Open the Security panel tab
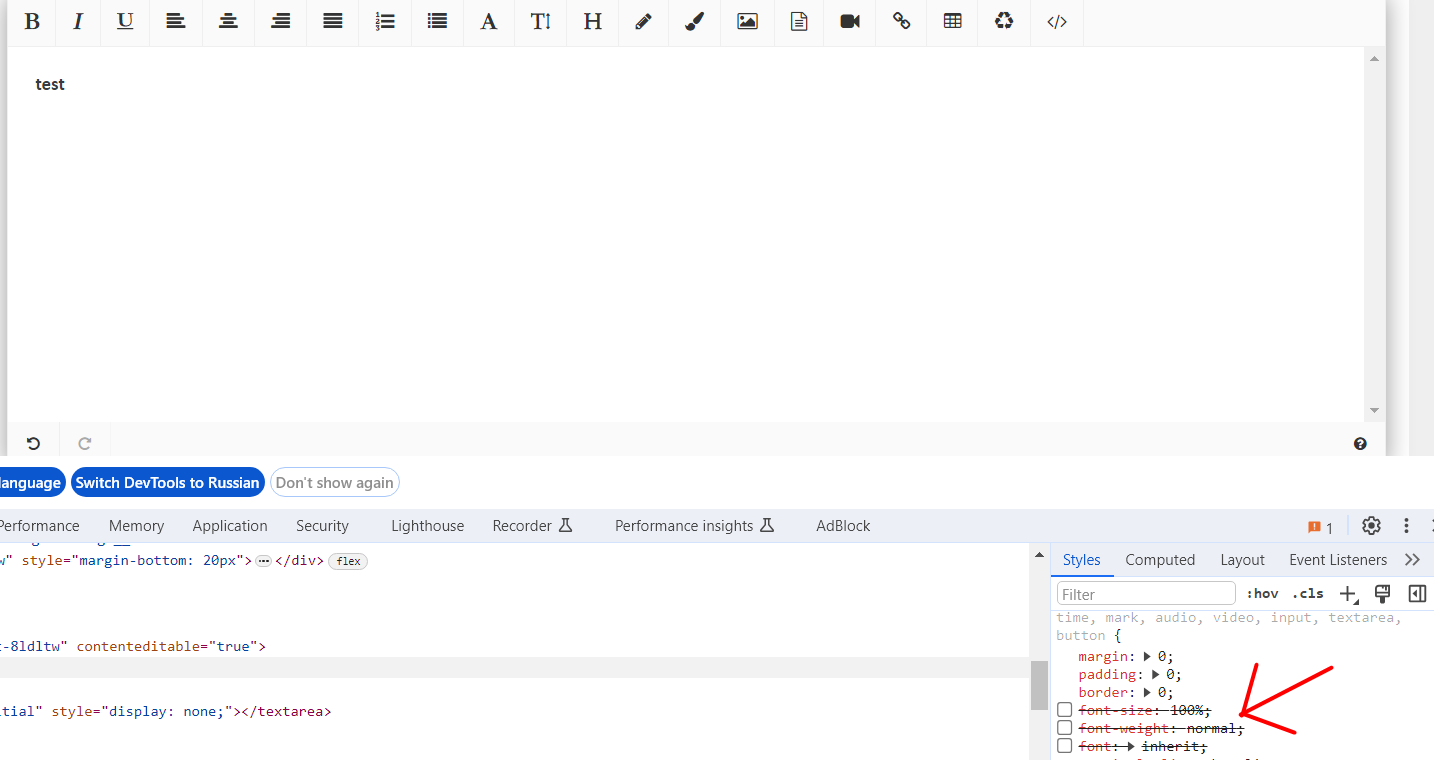Viewport: 1434px width, 760px height. point(322,526)
